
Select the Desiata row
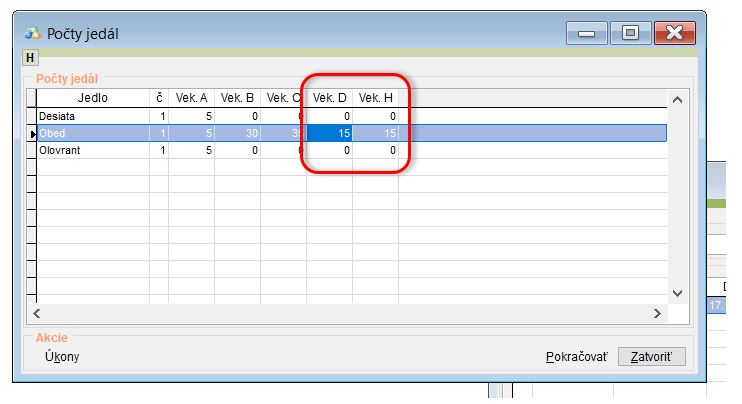click(92, 116)
